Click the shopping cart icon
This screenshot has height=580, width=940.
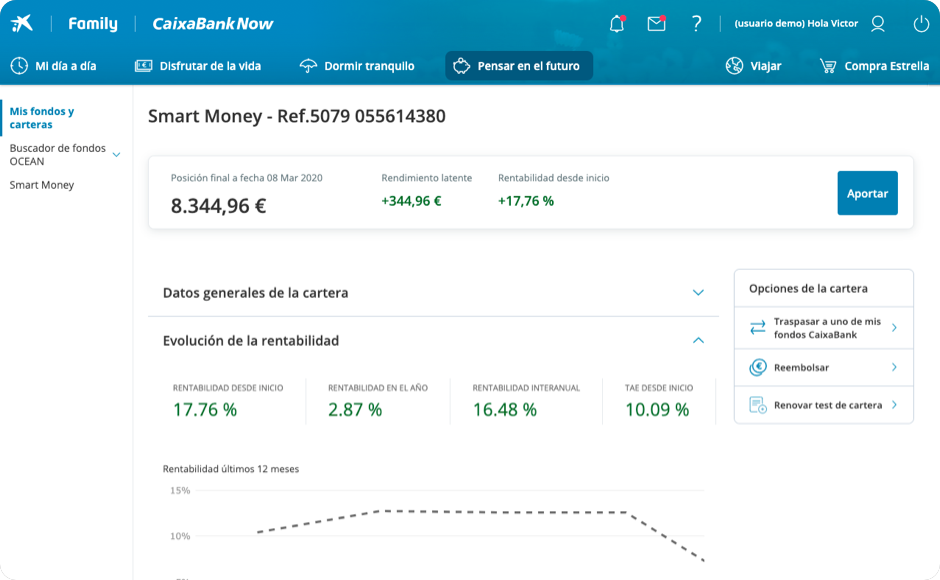(828, 66)
